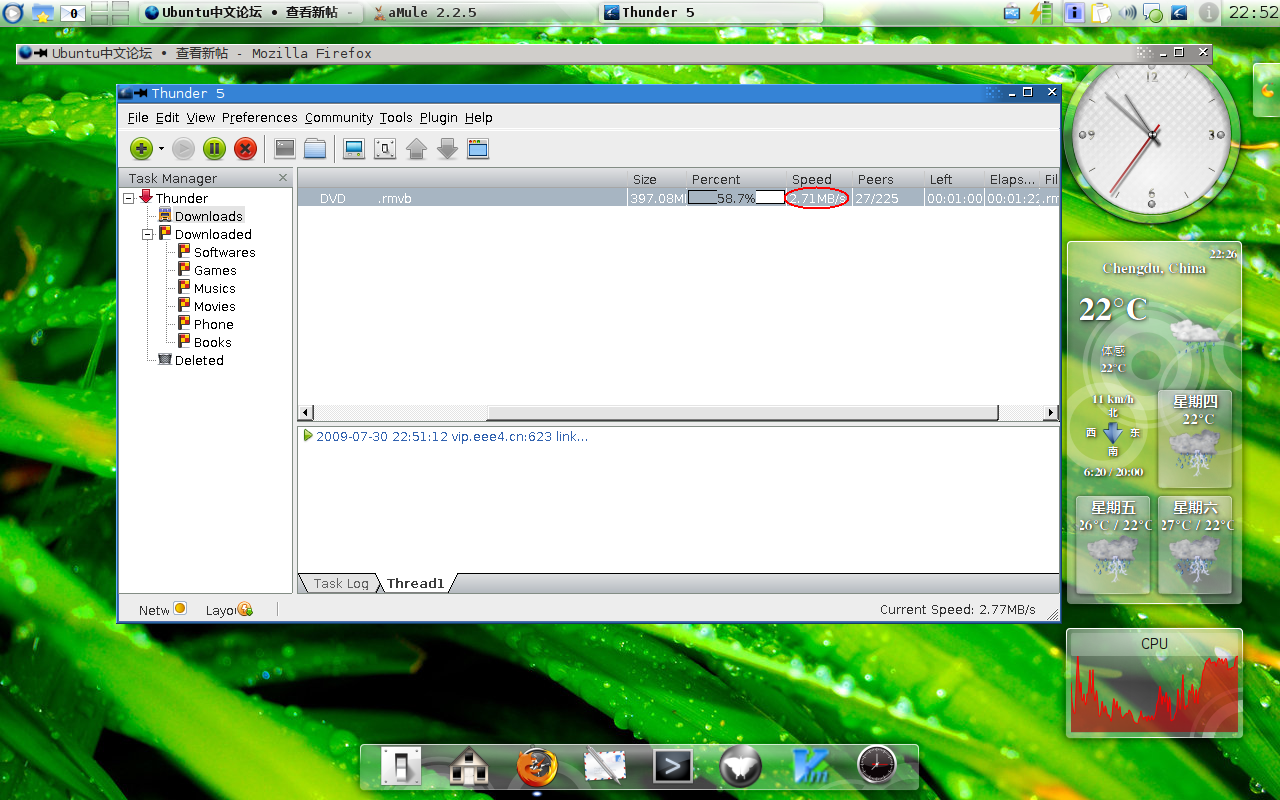Image resolution: width=1280 pixels, height=800 pixels.
Task: Collapse the Downloaded tree node
Action: [x=147, y=234]
